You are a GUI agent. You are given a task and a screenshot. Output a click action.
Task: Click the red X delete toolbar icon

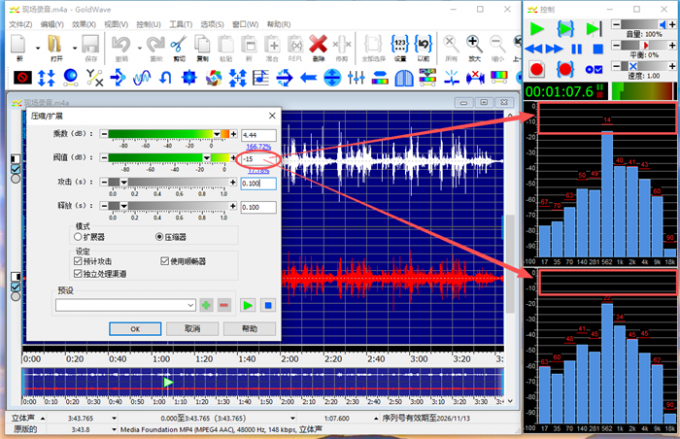pyautogui.click(x=318, y=46)
